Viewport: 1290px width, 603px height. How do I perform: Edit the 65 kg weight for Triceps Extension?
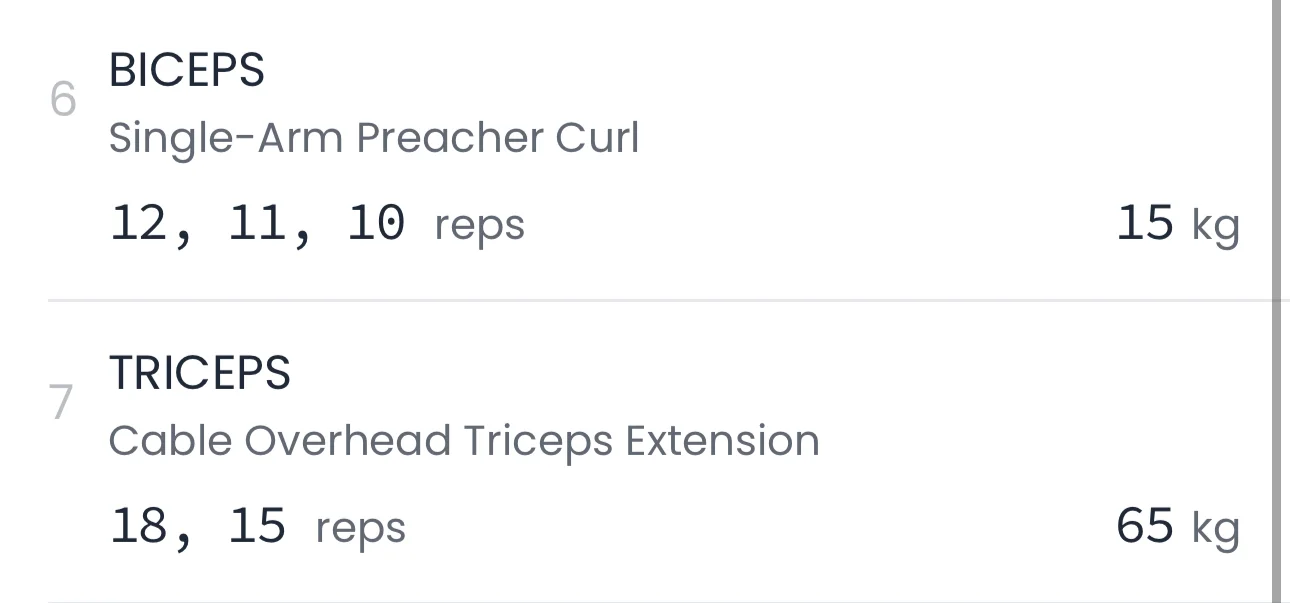tap(1145, 526)
